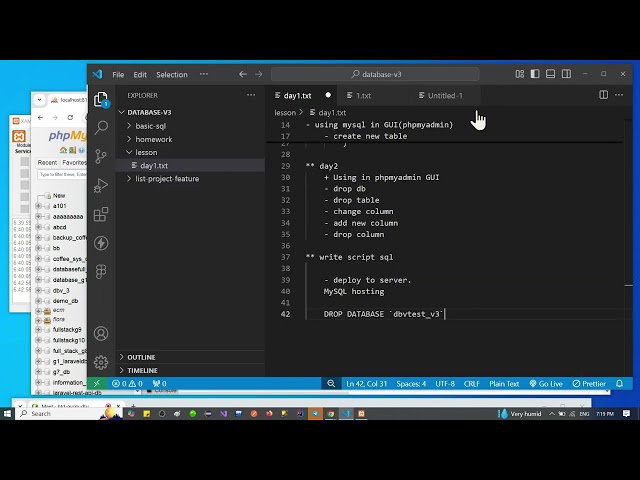The image size is (640, 480).
Task: Click the '** write script sql' line
Action: pos(350,257)
